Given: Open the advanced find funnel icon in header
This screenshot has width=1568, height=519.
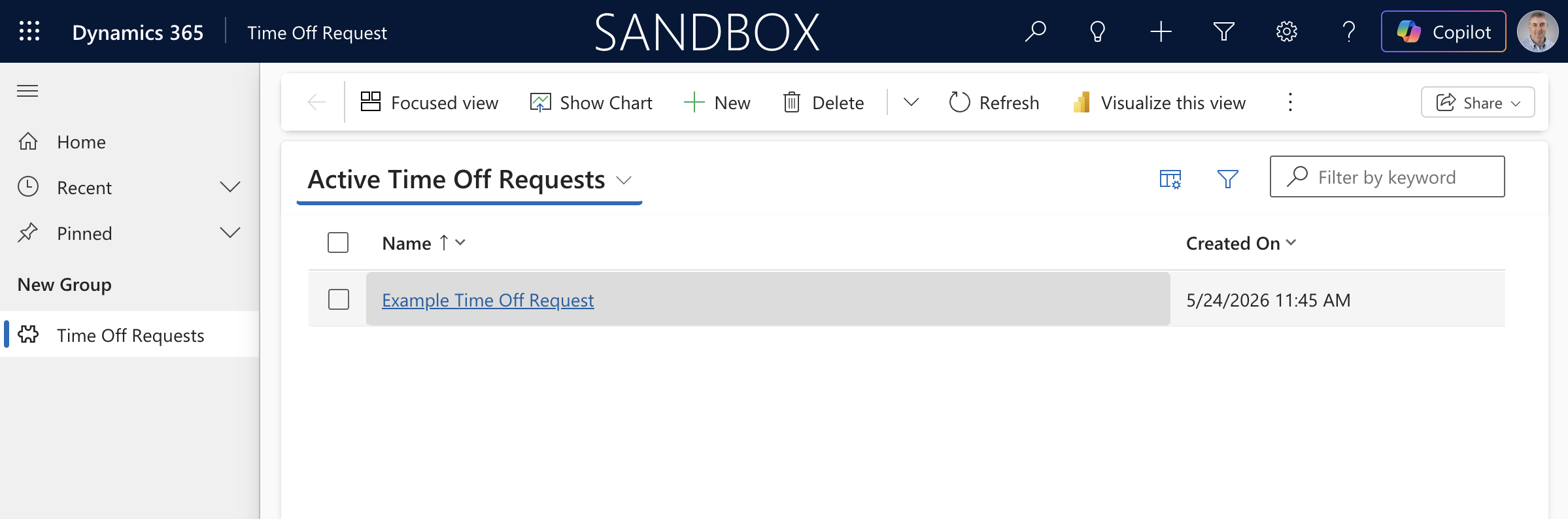Looking at the screenshot, I should point(1223,31).
